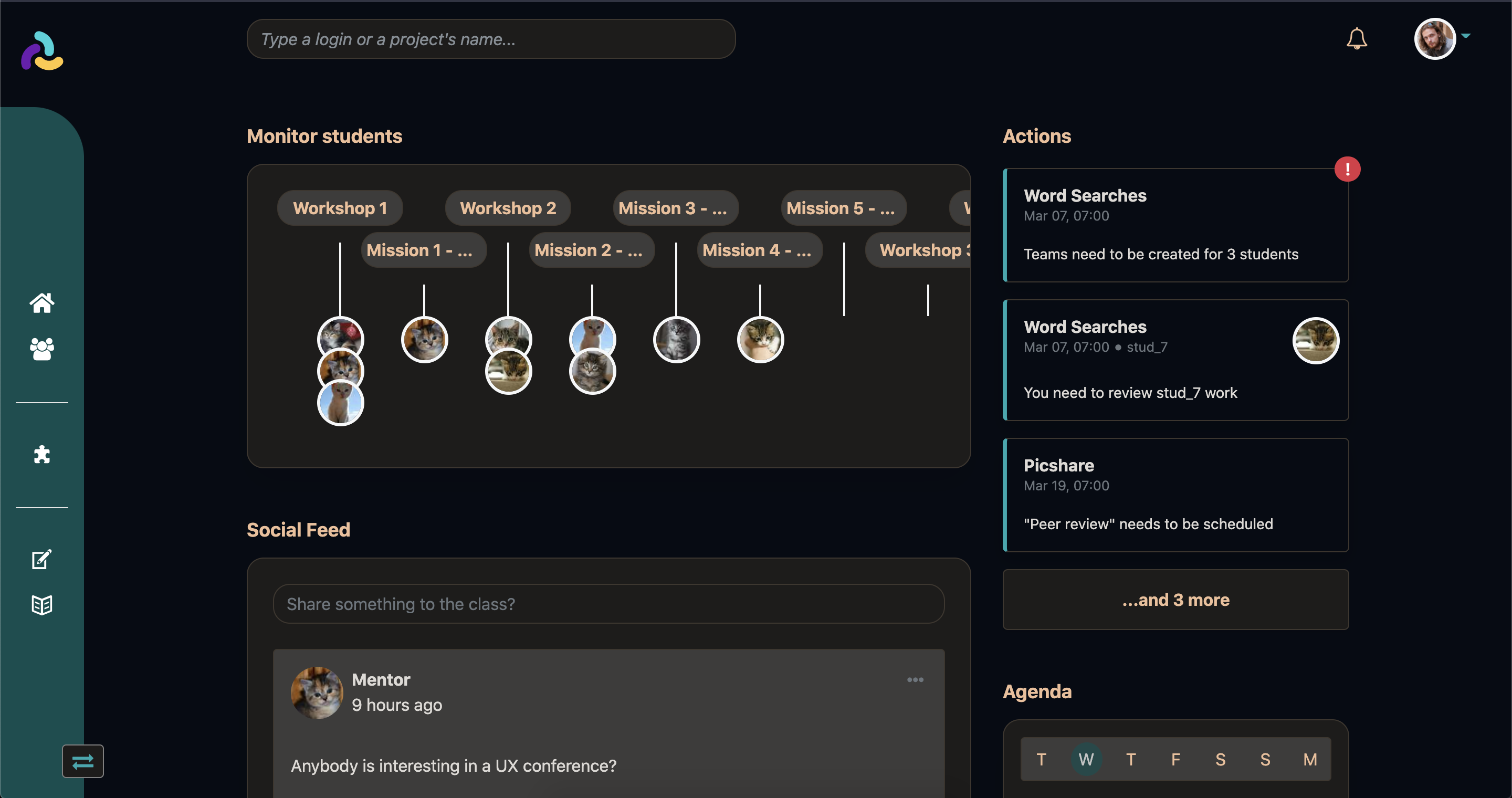The image size is (1512, 798).
Task: Click the lower student avatar under Workshop 2
Action: coord(508,371)
